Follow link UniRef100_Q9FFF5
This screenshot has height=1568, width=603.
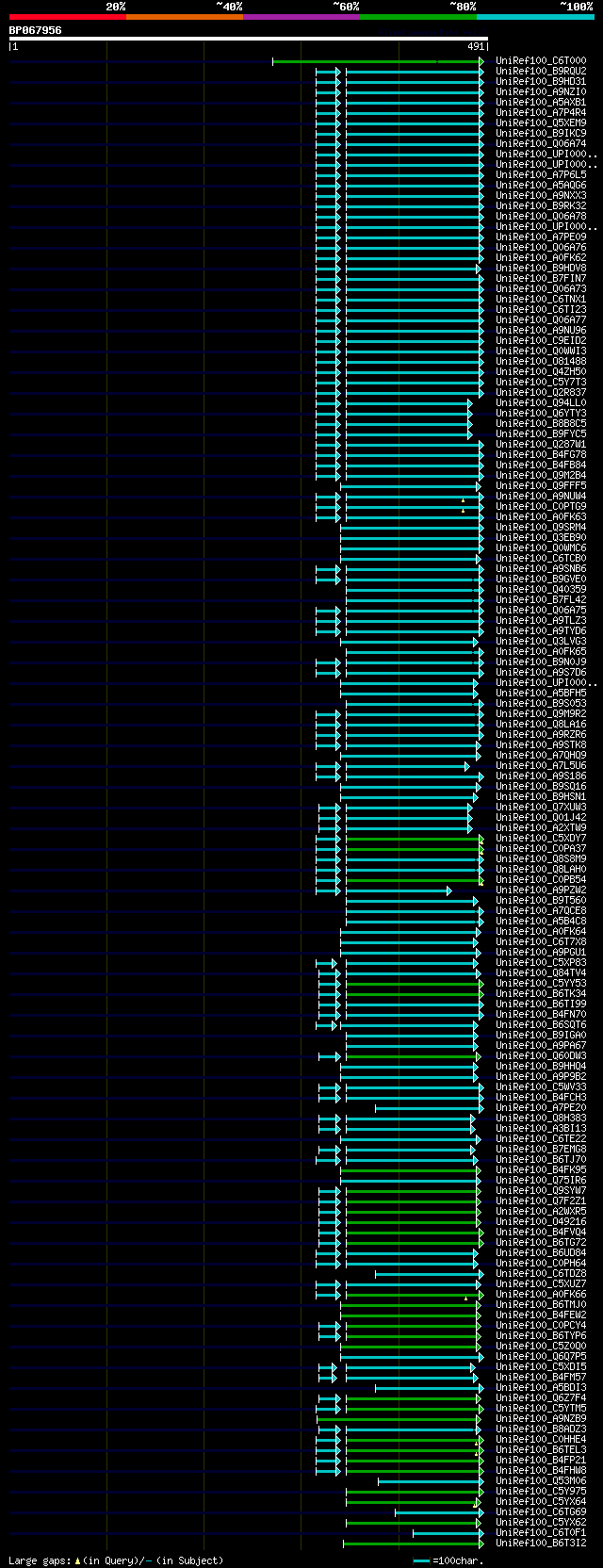541,486
